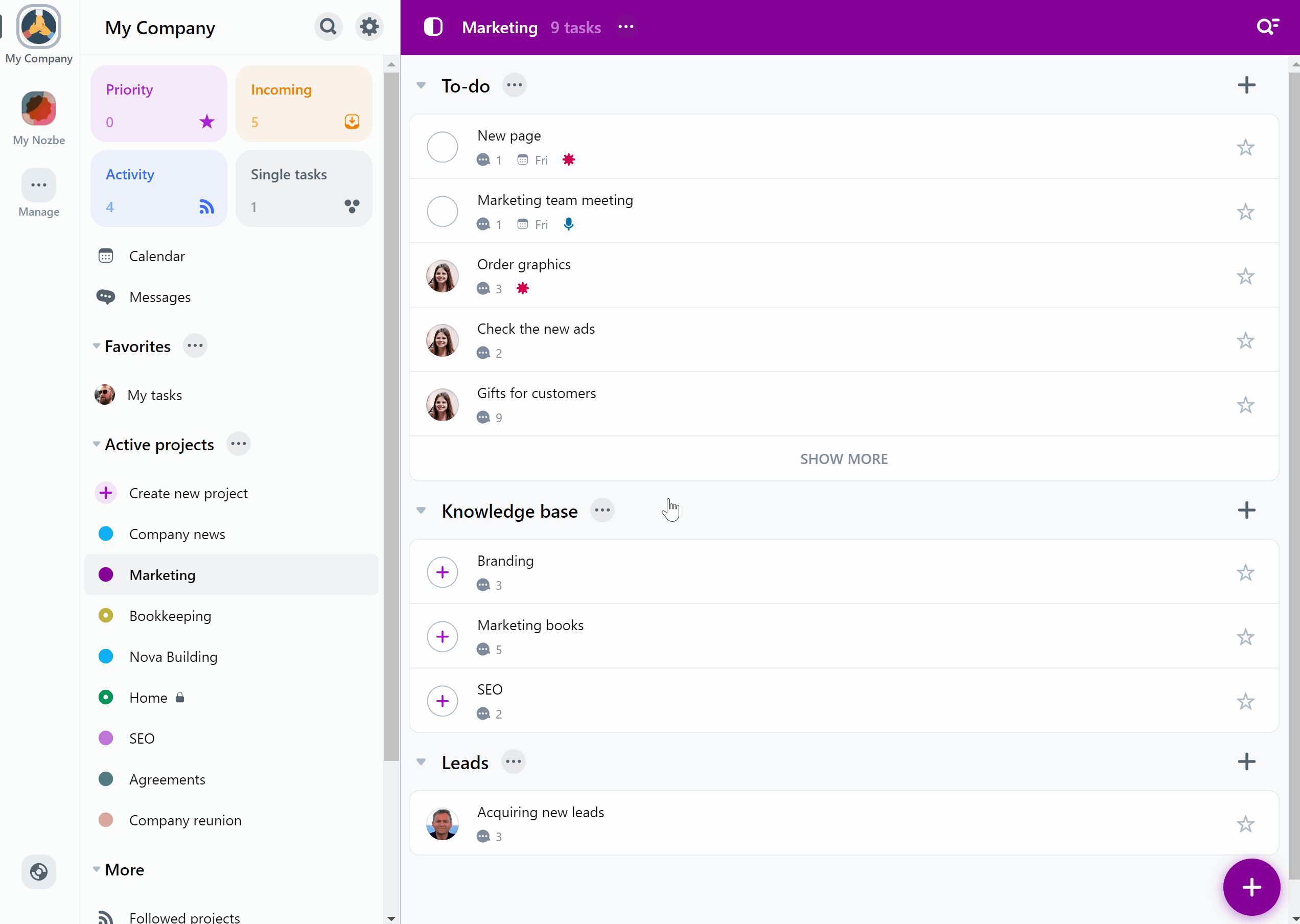Click the settings gear icon in My Company

[368, 27]
